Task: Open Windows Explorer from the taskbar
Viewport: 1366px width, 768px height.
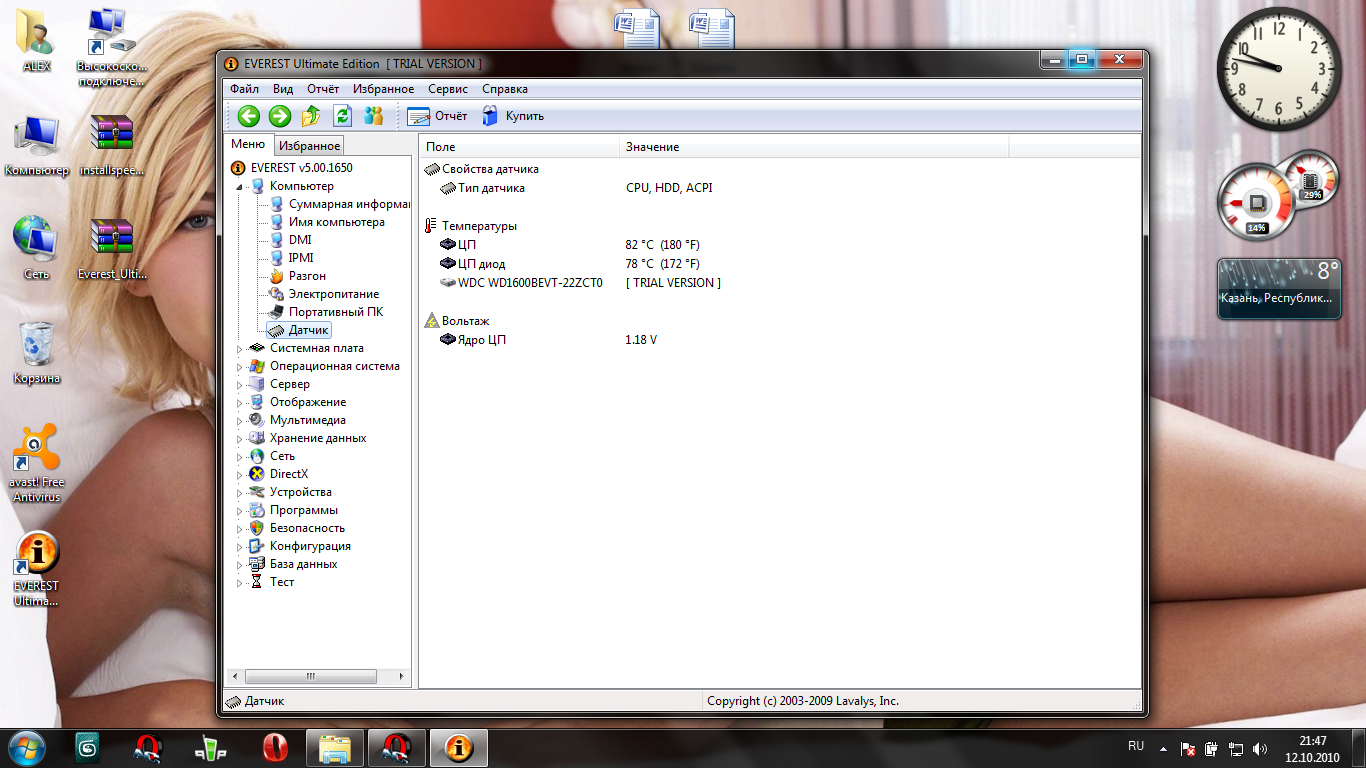Action: point(335,747)
